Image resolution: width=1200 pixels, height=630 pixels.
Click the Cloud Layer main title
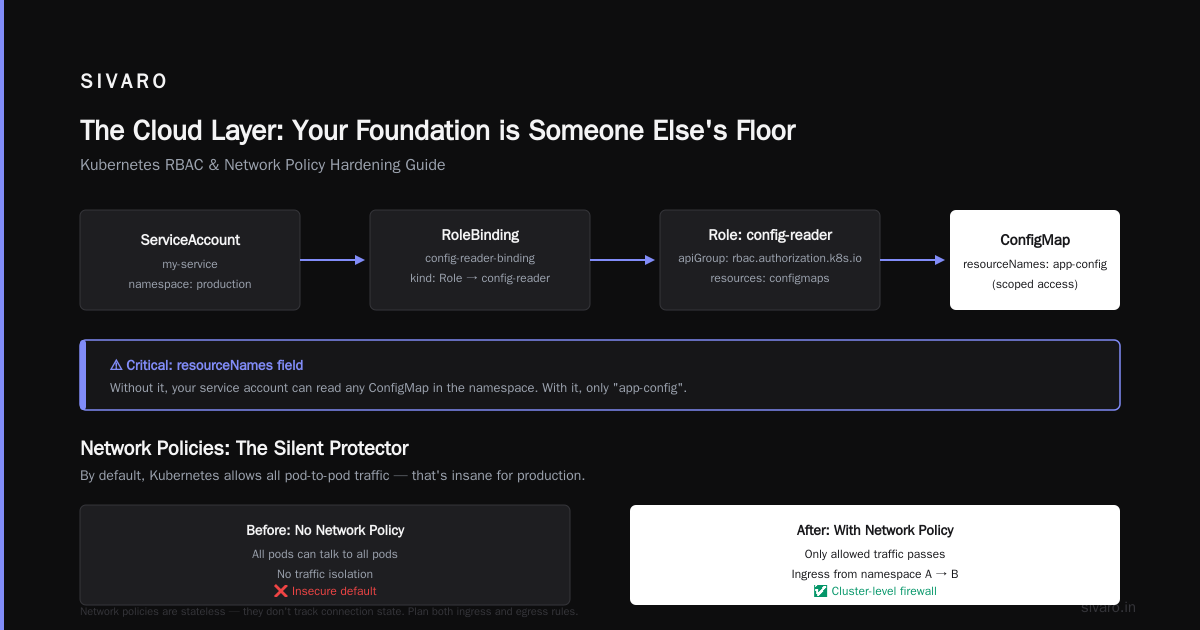(x=438, y=131)
